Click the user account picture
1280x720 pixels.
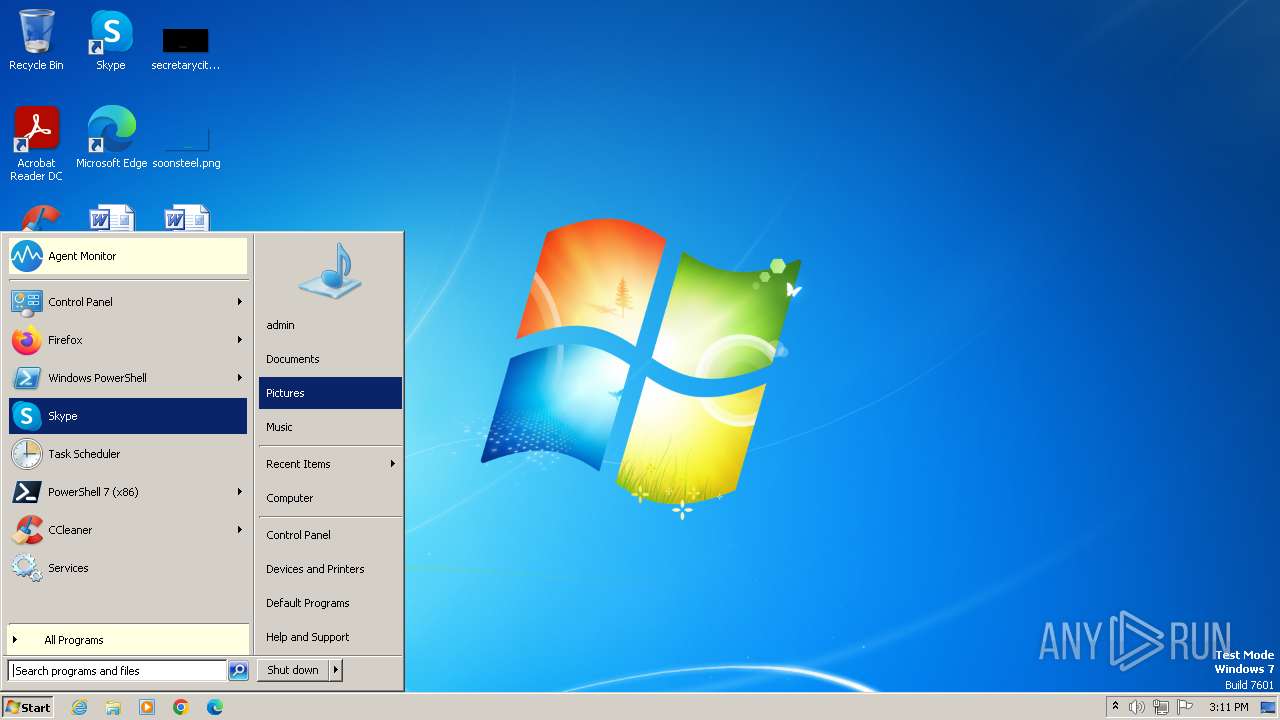coord(330,271)
